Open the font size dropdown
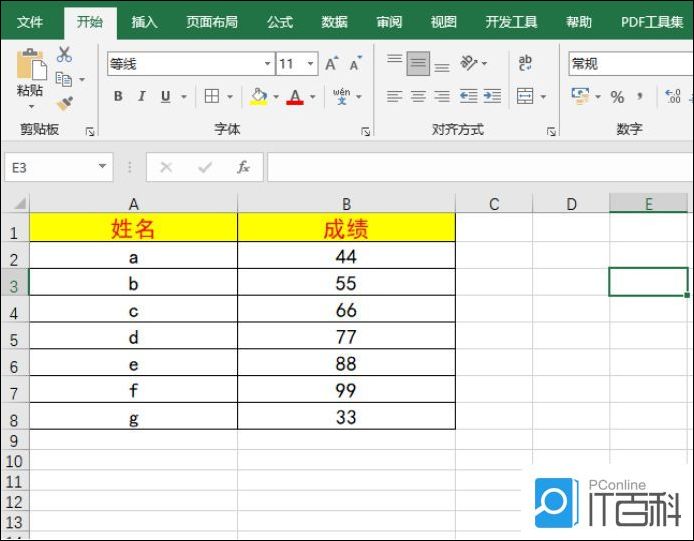 point(311,64)
